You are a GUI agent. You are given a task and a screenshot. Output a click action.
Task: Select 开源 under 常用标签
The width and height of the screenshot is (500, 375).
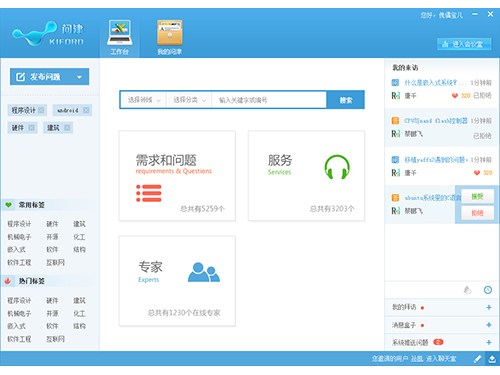pos(52,237)
